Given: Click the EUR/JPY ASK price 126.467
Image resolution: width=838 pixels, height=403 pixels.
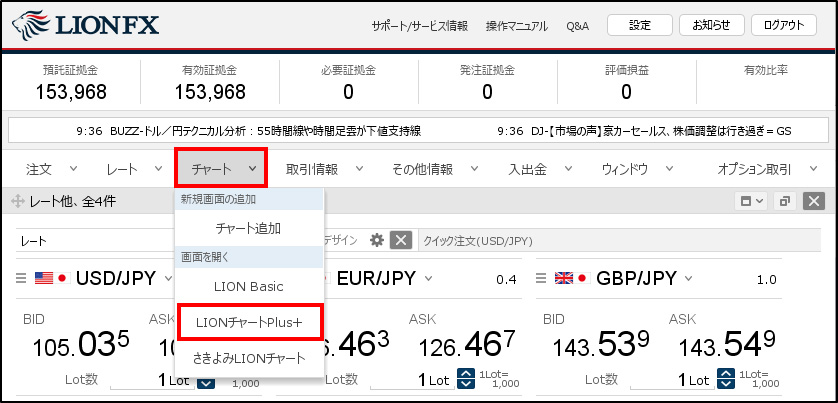Looking at the screenshot, I should click(469, 346).
